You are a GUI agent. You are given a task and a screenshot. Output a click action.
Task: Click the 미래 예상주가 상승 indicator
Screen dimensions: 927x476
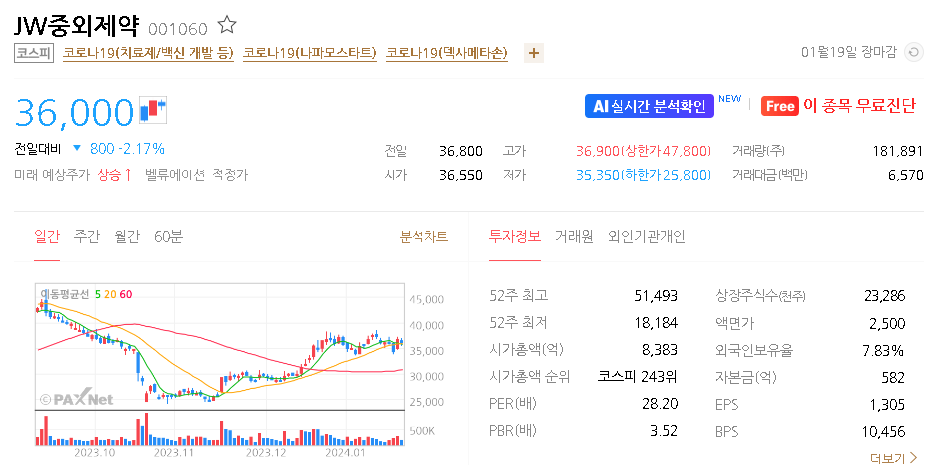pos(73,175)
